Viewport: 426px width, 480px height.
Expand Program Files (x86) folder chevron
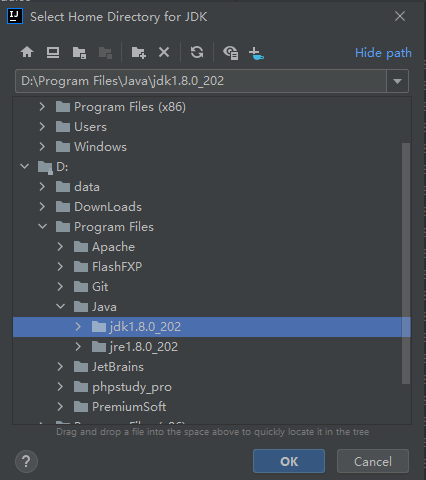click(42, 107)
